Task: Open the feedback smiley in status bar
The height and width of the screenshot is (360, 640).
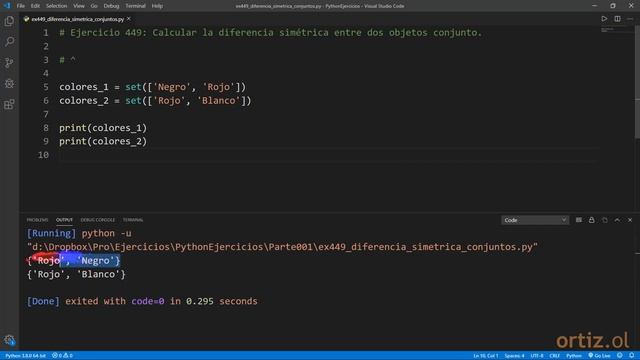Action: 620,356
